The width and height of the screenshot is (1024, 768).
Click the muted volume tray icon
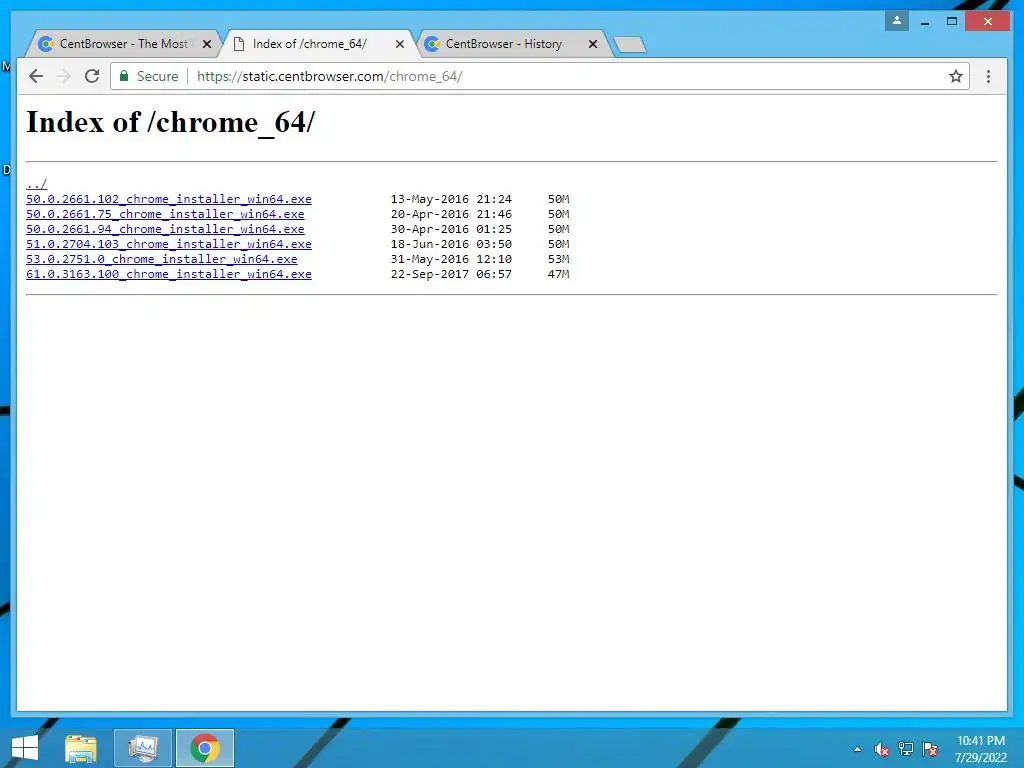(x=882, y=749)
